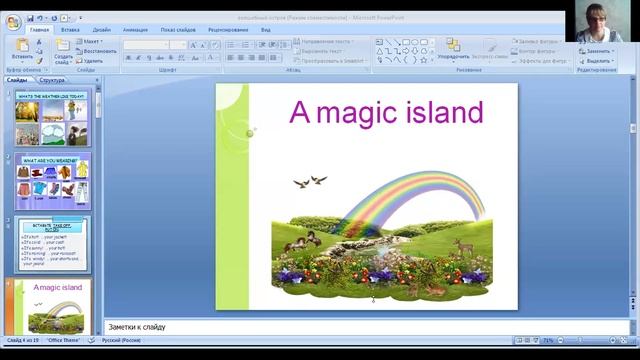Open the Выделить dropdown
Image resolution: width=640 pixels, height=360 pixels.
[596, 61]
